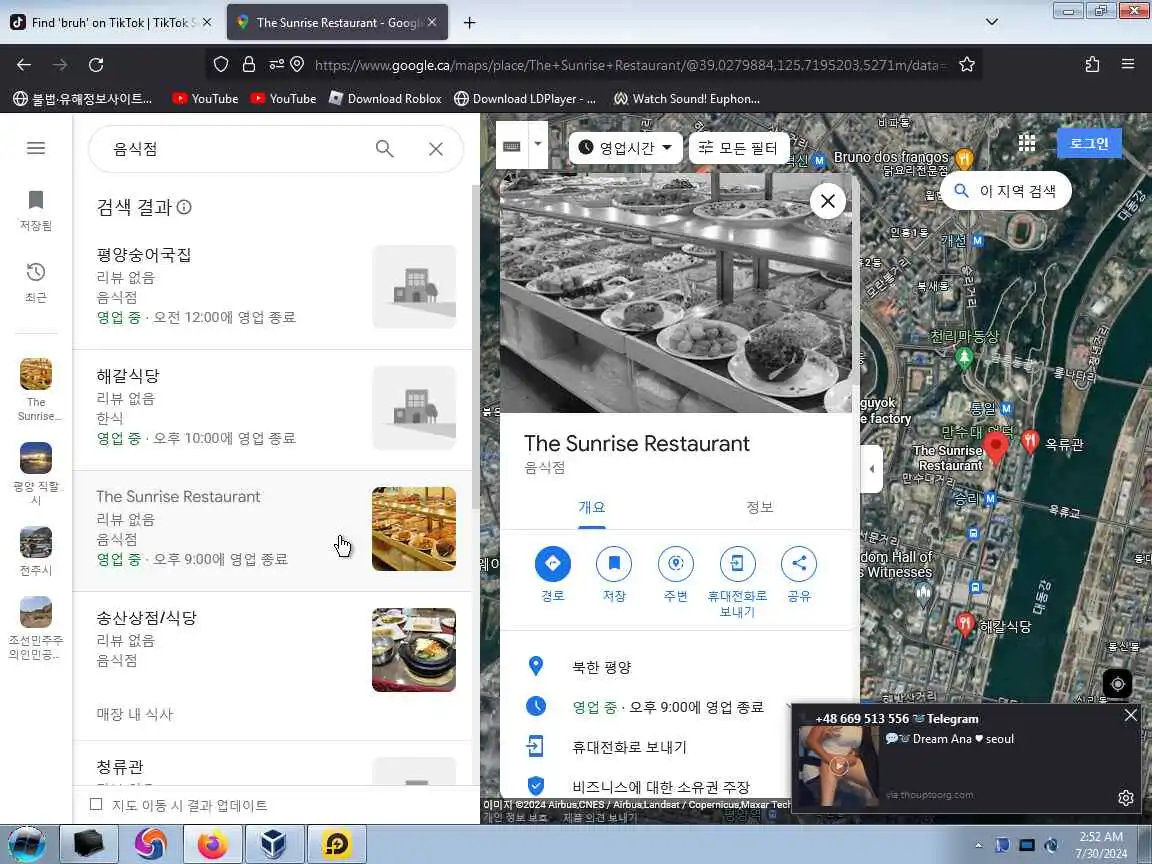Click the 해갈식당 map pin

965,624
